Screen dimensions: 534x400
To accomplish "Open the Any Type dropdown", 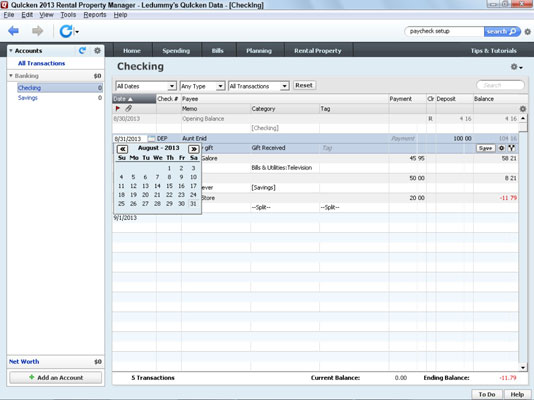I will click(x=202, y=86).
